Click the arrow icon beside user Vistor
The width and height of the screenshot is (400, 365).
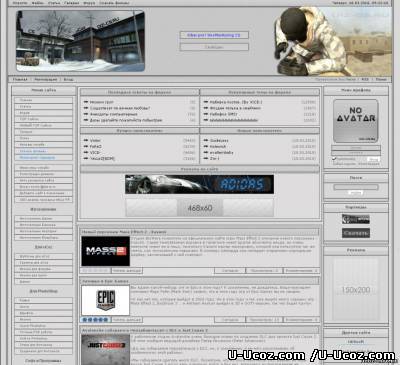(86, 141)
